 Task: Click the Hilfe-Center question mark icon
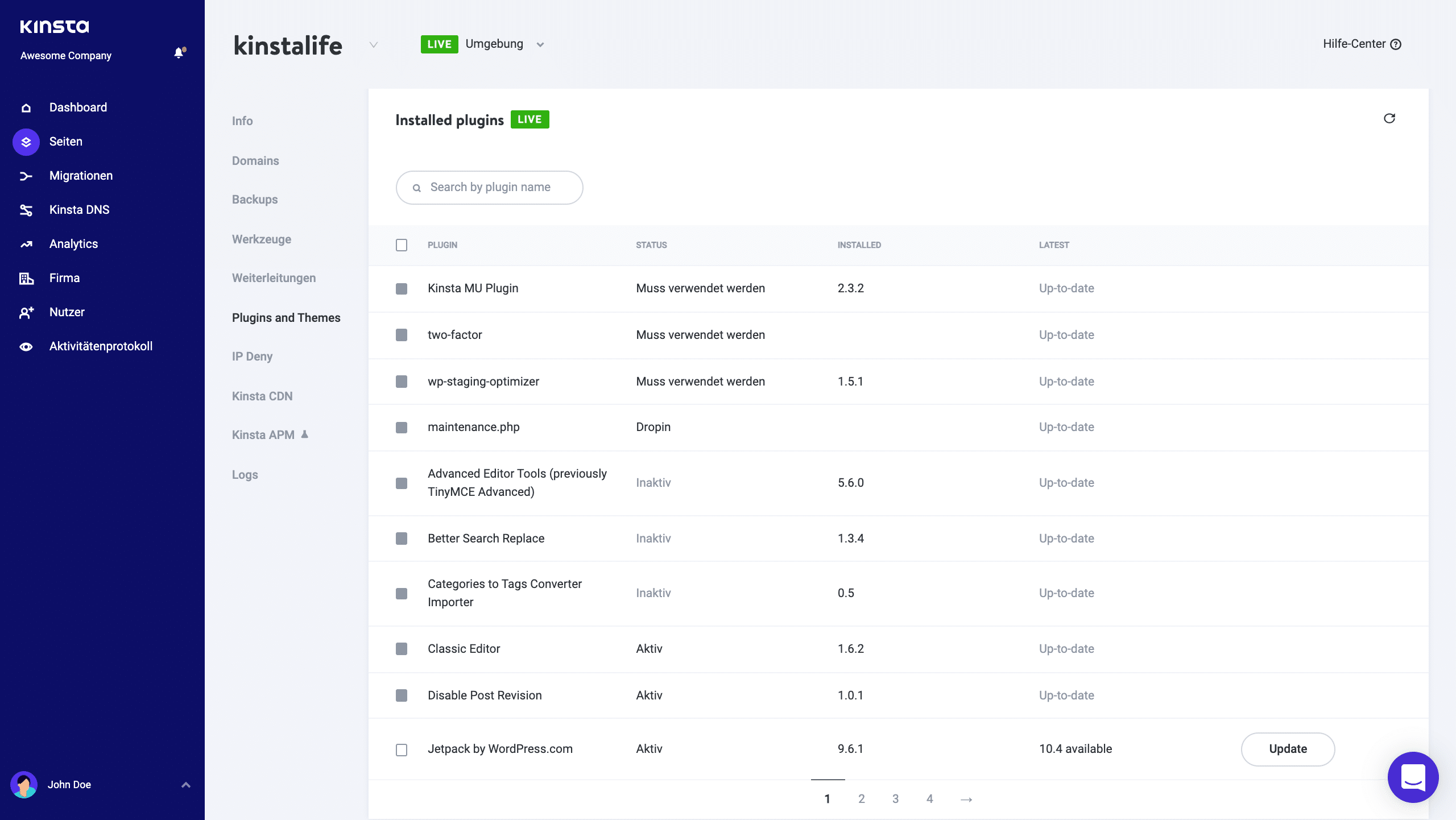(1396, 44)
